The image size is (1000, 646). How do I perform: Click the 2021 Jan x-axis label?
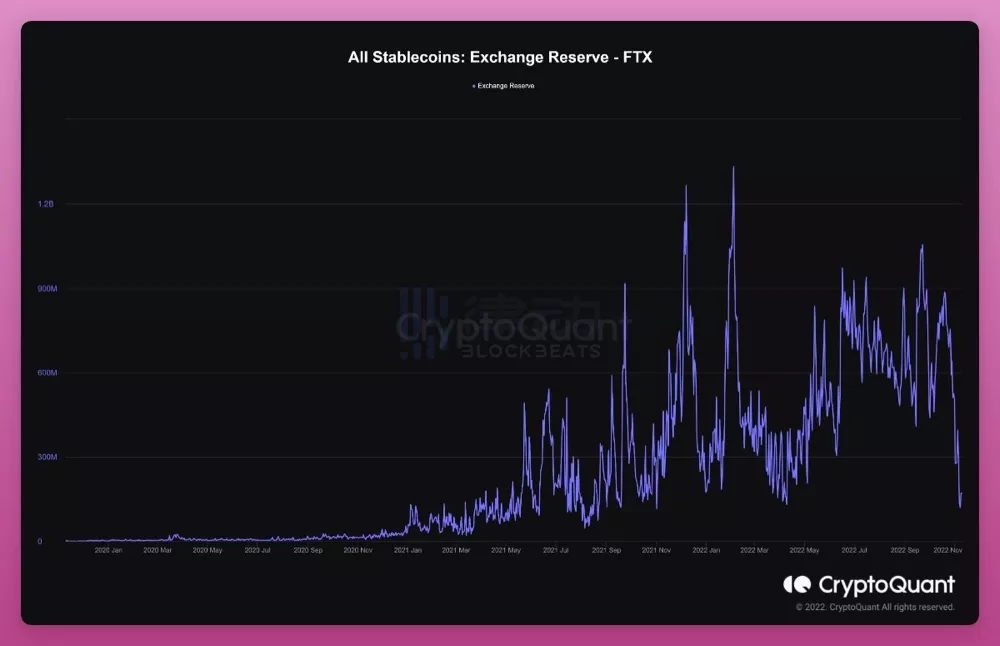tap(408, 550)
